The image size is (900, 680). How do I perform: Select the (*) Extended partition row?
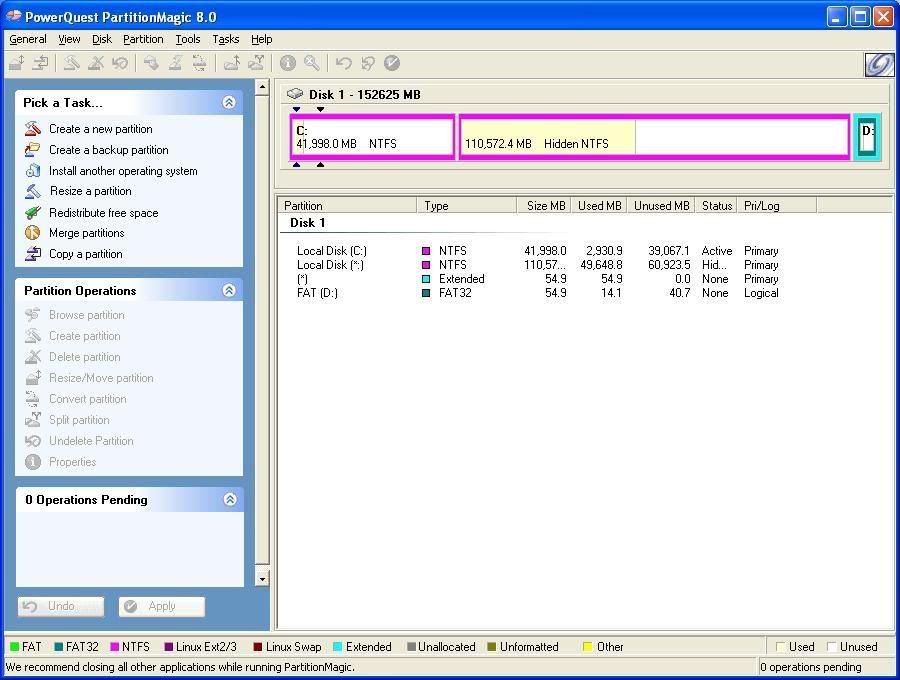pyautogui.click(x=537, y=279)
